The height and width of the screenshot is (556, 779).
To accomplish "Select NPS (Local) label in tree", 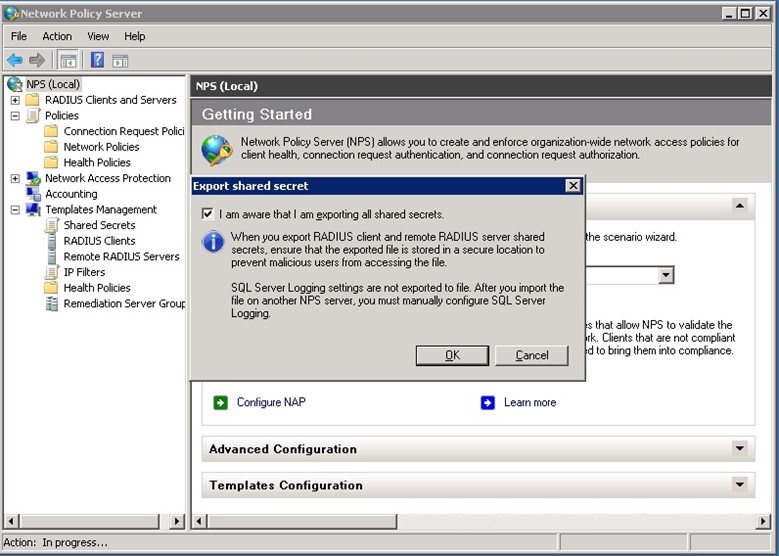I will click(x=53, y=84).
